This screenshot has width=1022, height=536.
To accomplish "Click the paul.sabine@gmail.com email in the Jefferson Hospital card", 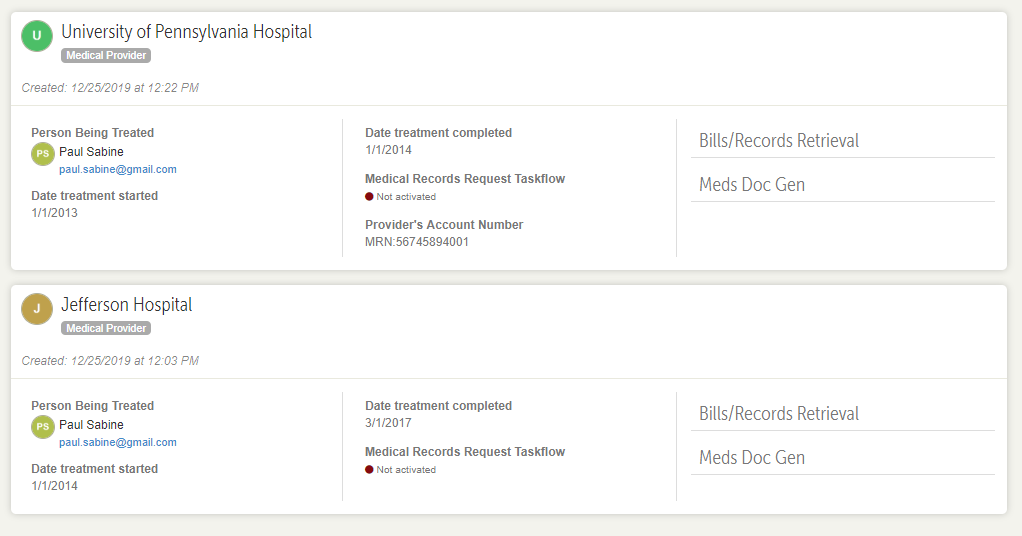I will point(118,443).
